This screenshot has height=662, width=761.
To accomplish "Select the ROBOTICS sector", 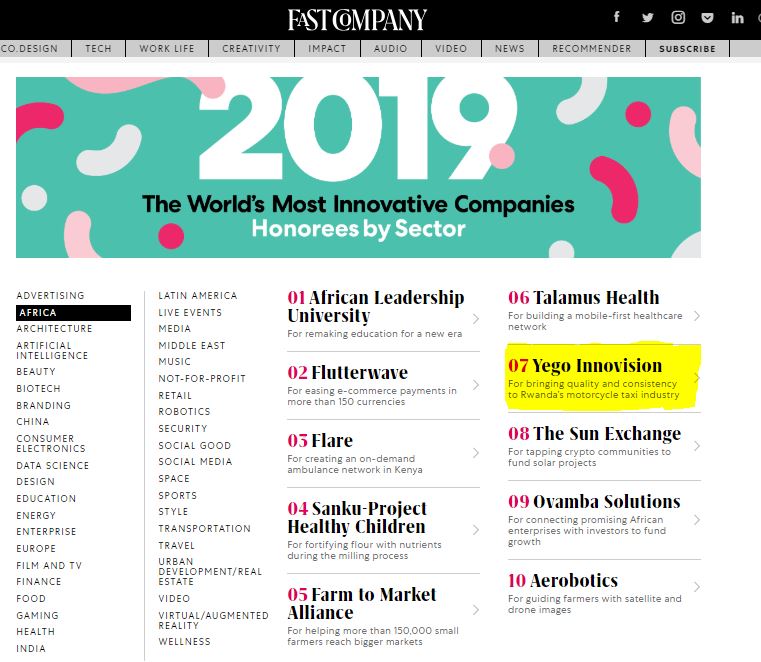I will [184, 412].
